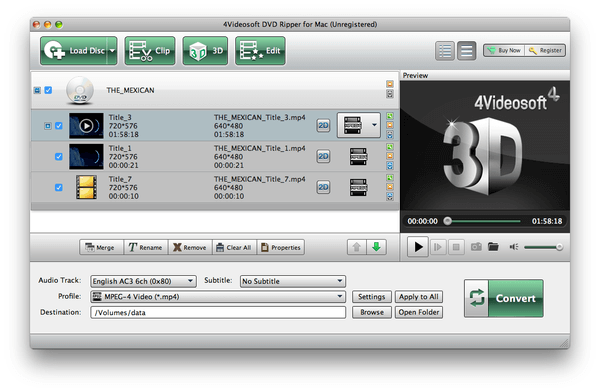Click the Merge button
This screenshot has width=600, height=392.
pos(101,247)
